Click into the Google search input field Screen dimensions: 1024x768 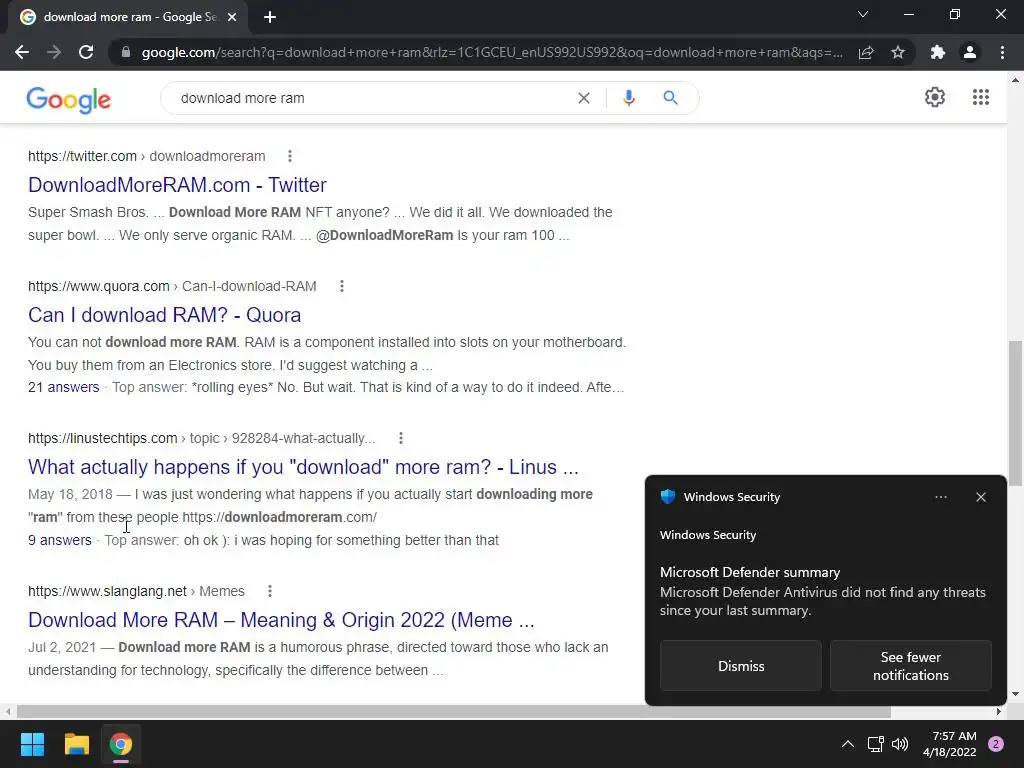click(372, 98)
